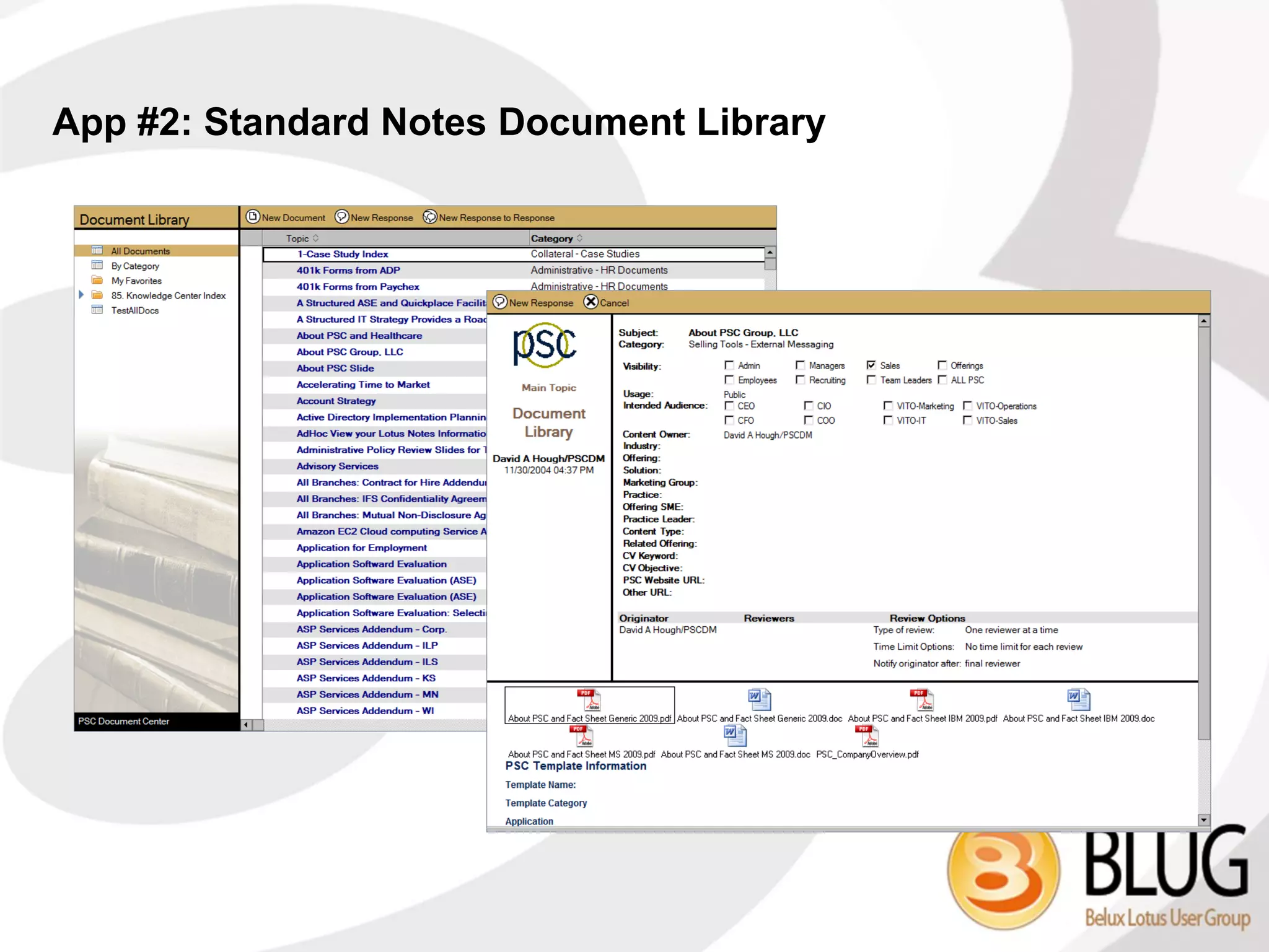Open Advisory Services document
The width and height of the screenshot is (1269, 952).
click(x=337, y=466)
